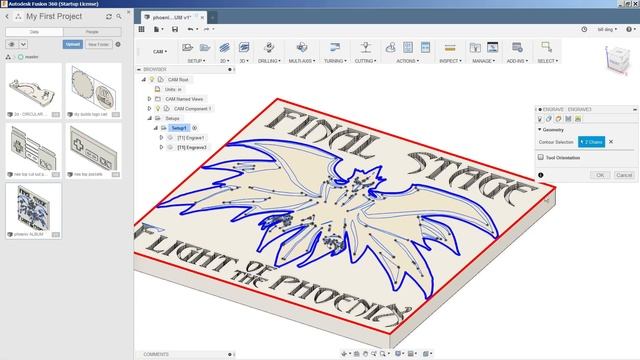640x360 pixels.
Task: Click the first icon in ACTIONS group
Action: coord(390,47)
